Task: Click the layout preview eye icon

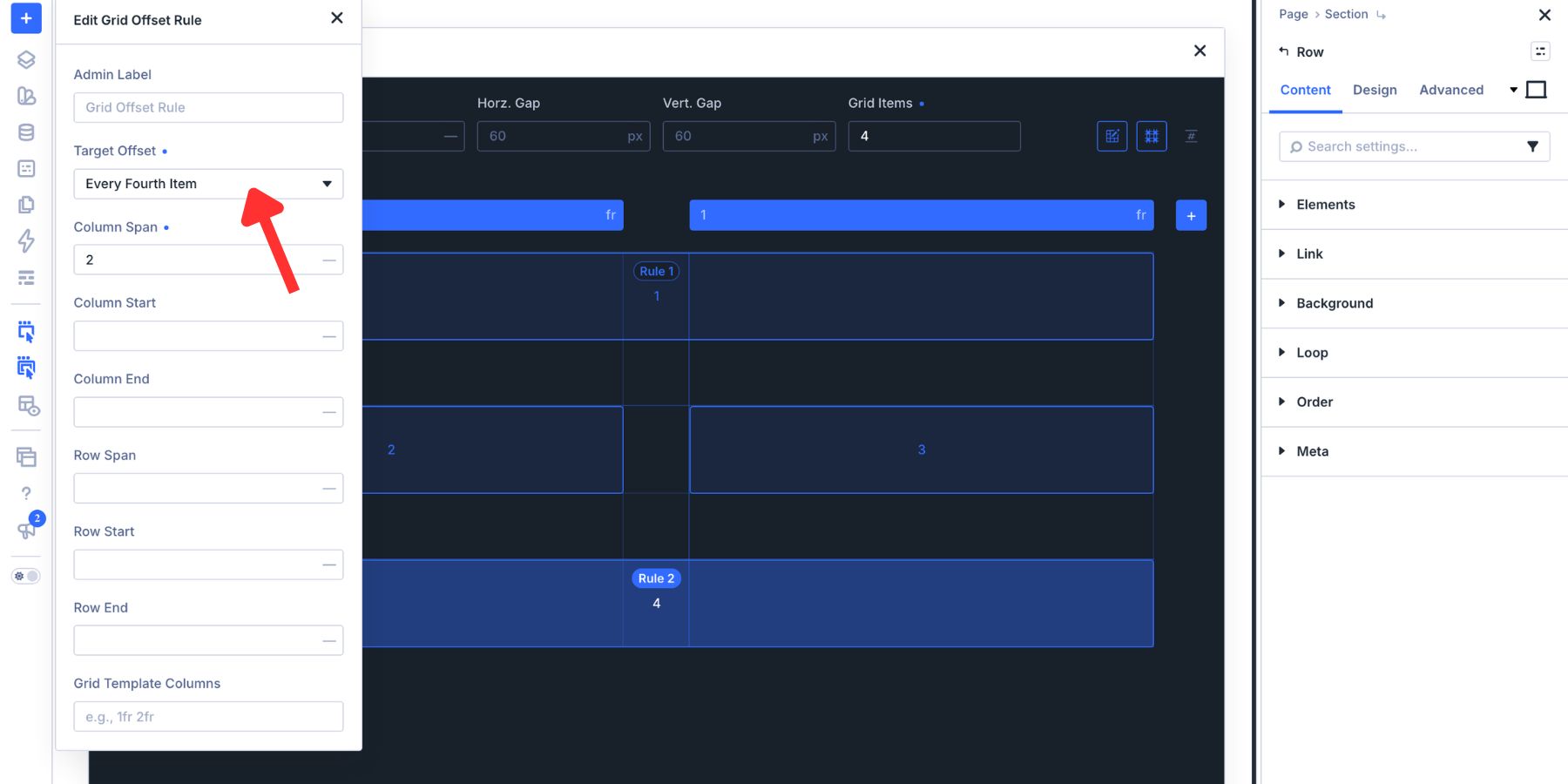Action: click(28, 406)
